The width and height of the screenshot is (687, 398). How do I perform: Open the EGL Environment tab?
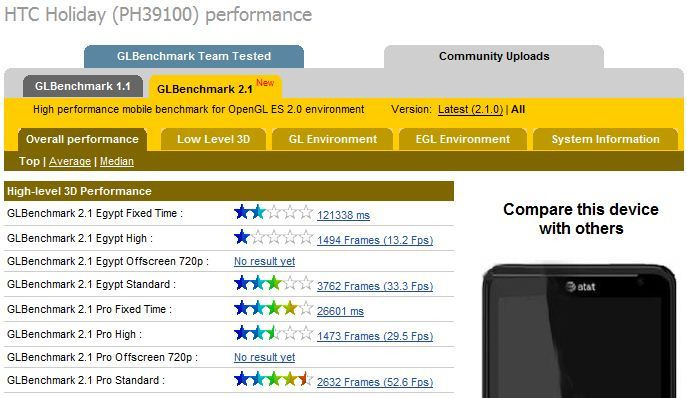coord(463,139)
